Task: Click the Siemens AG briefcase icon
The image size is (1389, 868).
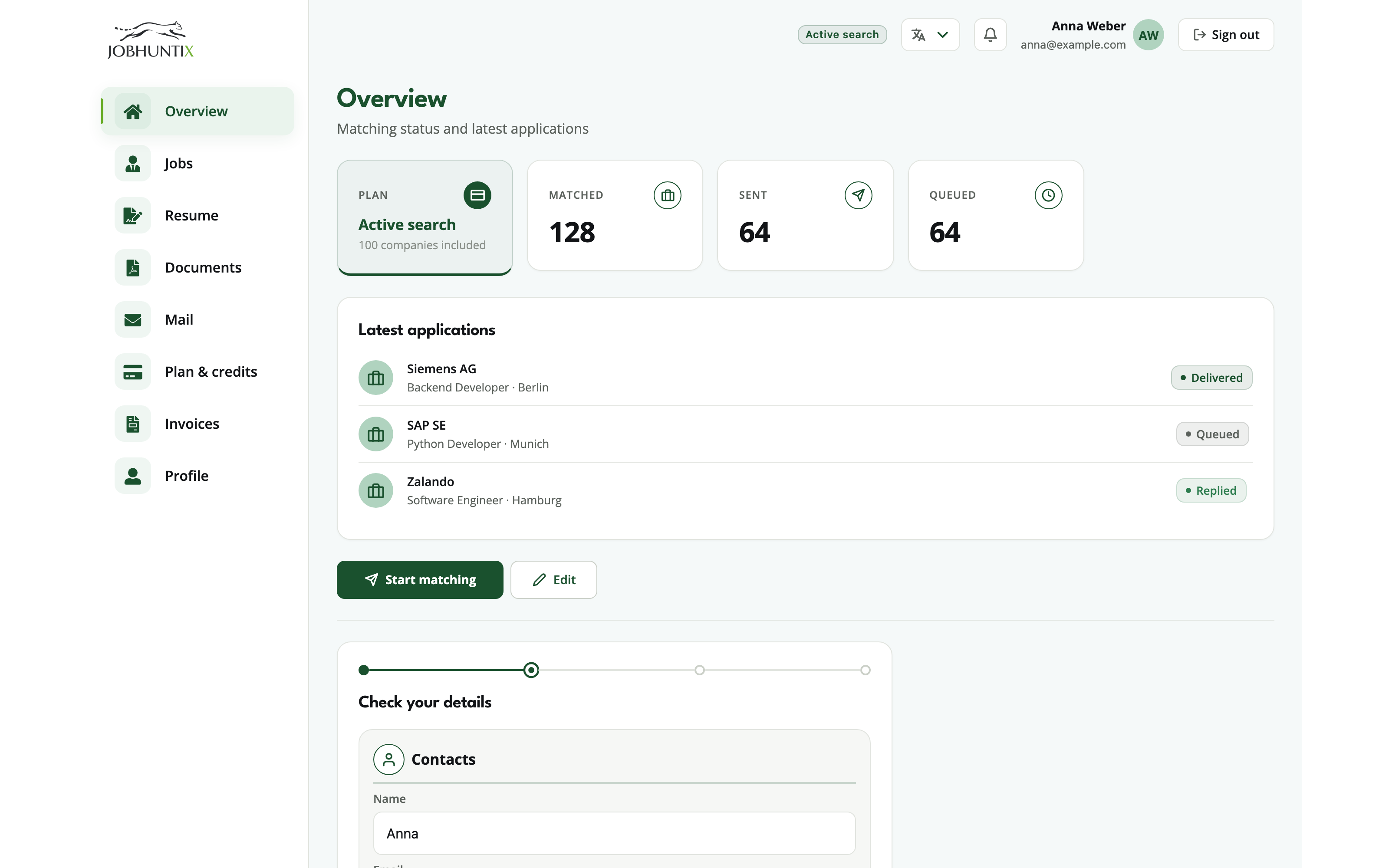Action: [376, 378]
